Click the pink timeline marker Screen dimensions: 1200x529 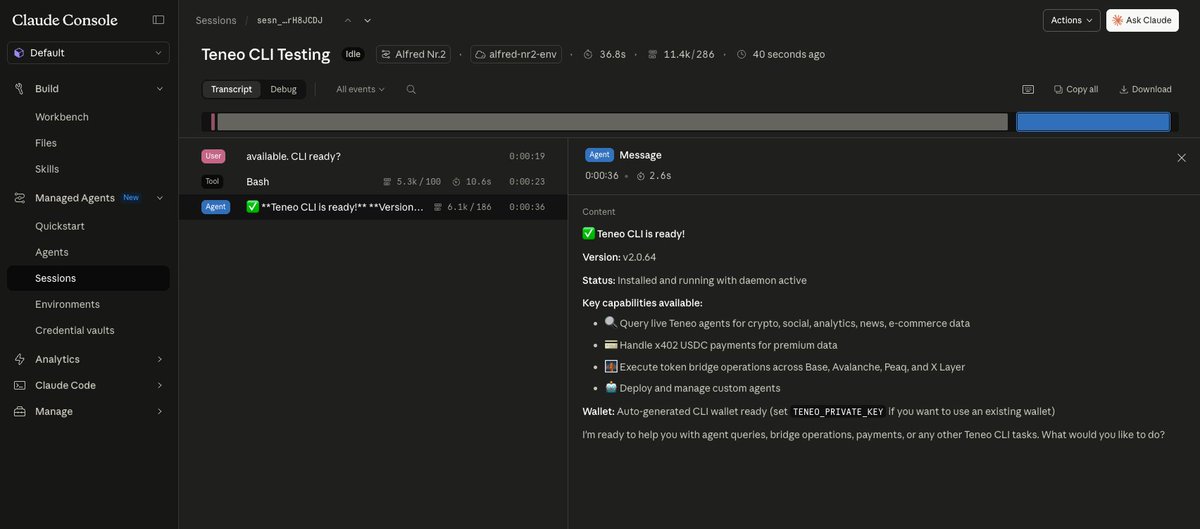(213, 122)
